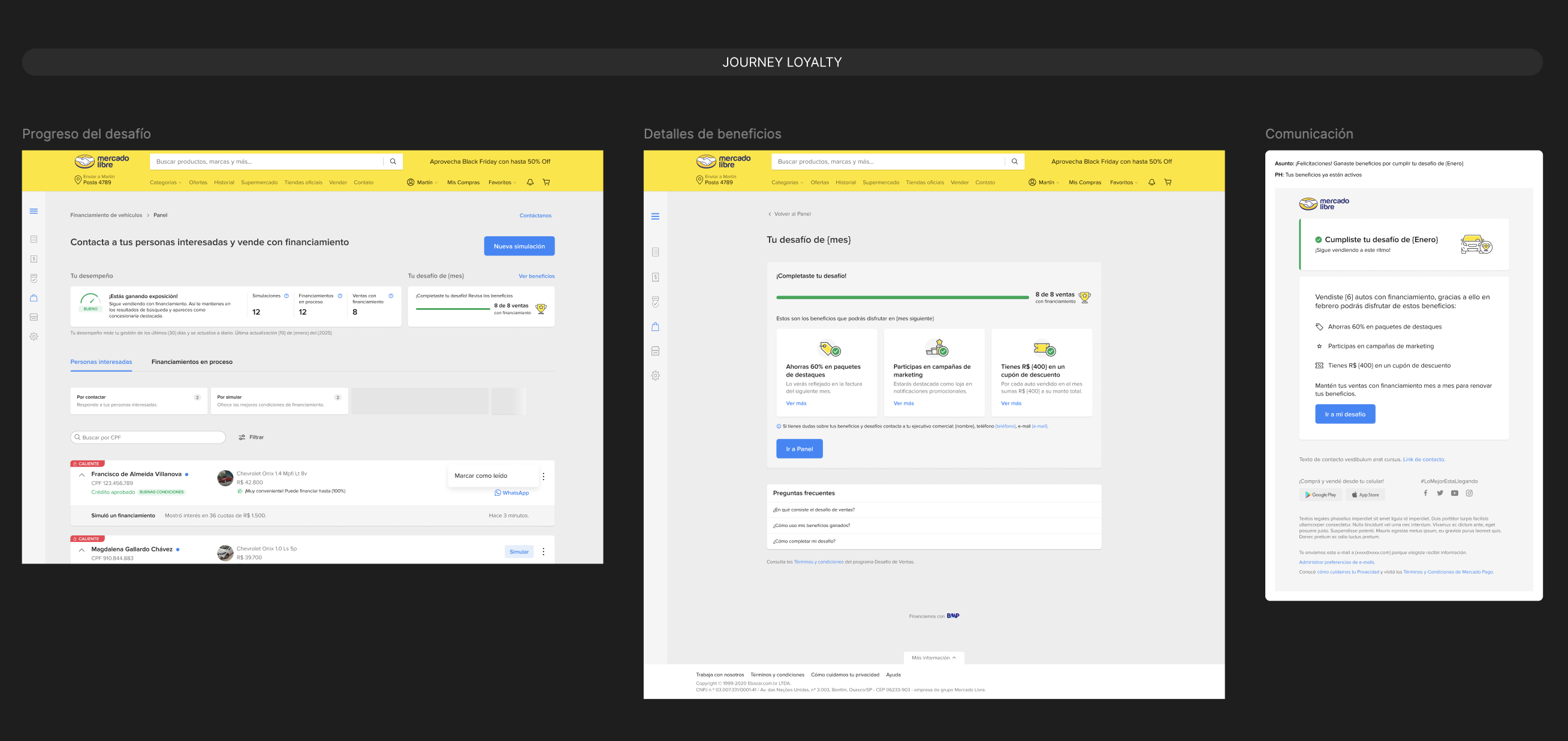Viewport: 1568px width, 741px height.
Task: Click shopping bag sidebar icon in Progreso panel
Action: [34, 298]
